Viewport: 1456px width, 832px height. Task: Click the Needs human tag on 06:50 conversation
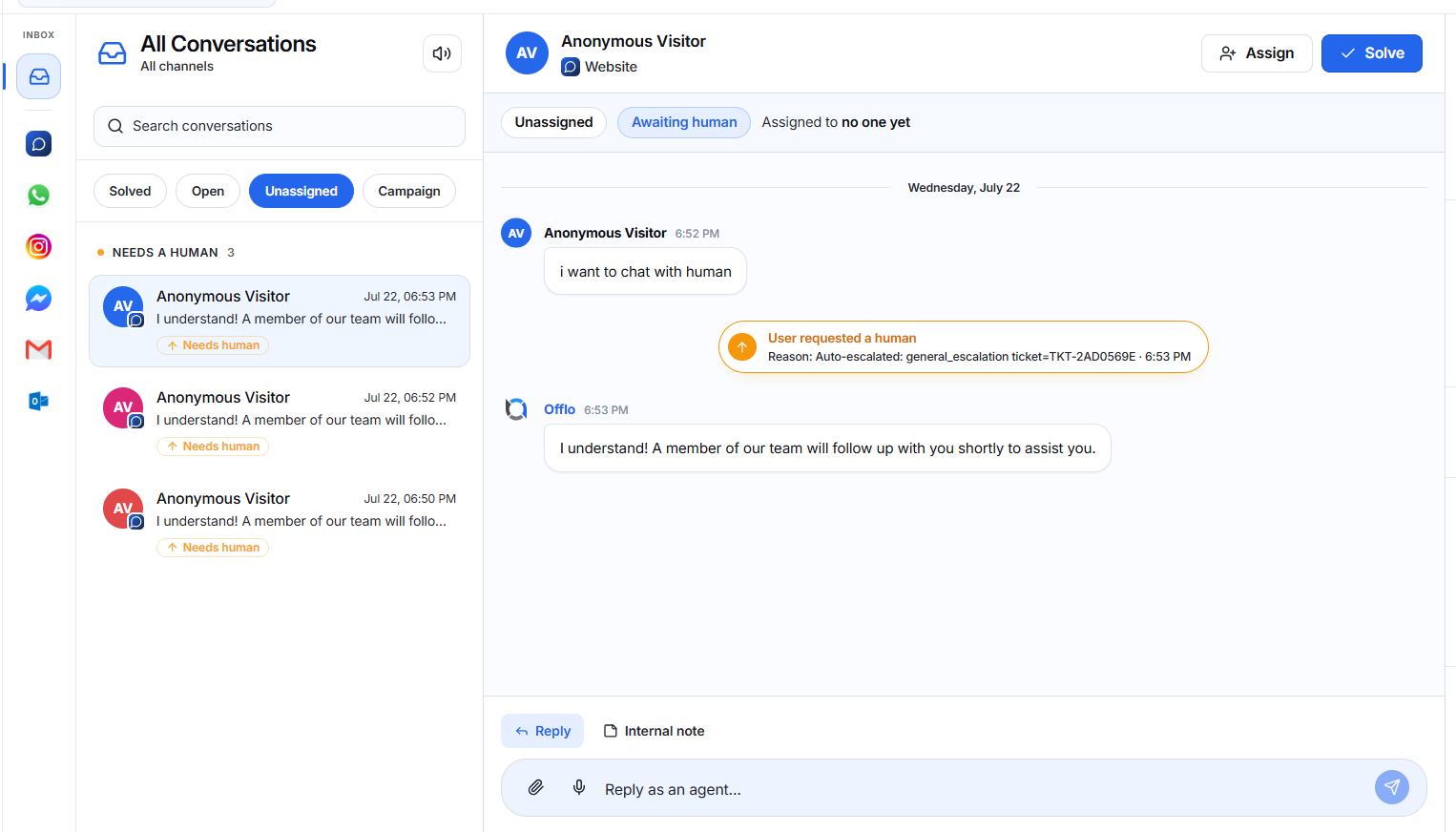(x=213, y=548)
